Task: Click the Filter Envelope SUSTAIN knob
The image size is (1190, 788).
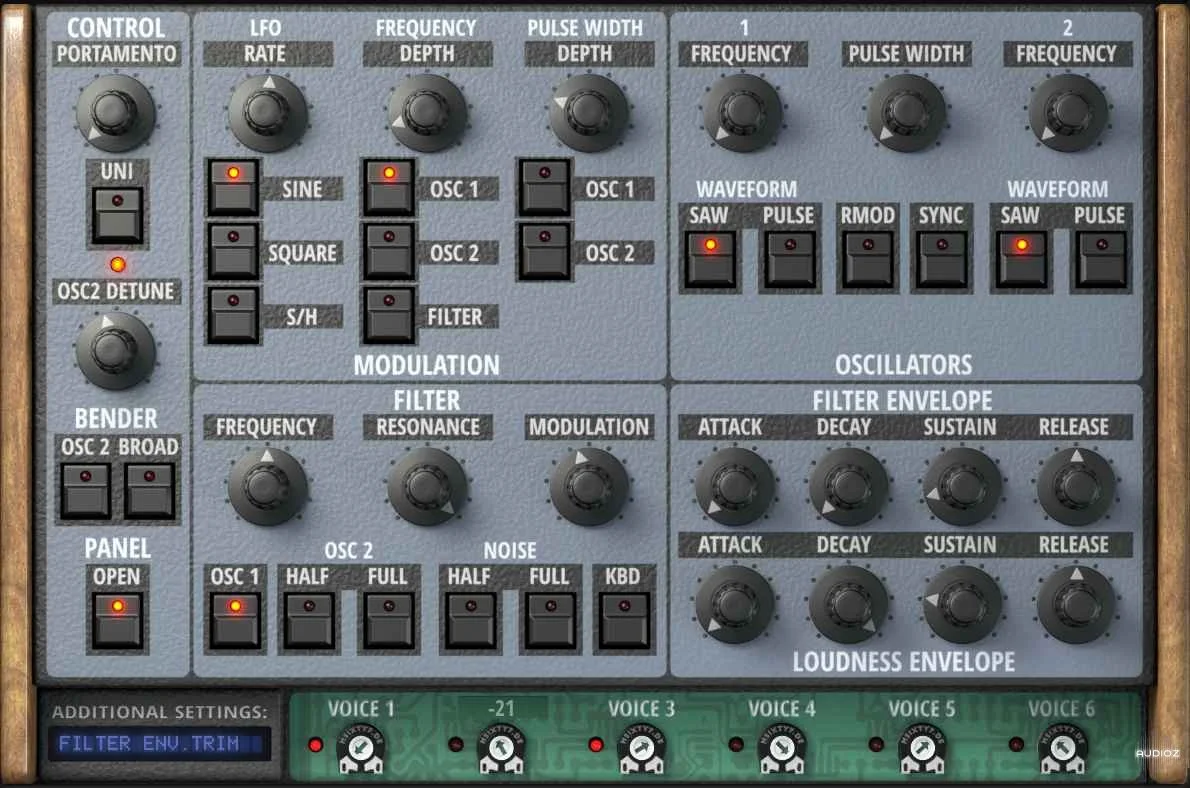Action: coord(962,486)
